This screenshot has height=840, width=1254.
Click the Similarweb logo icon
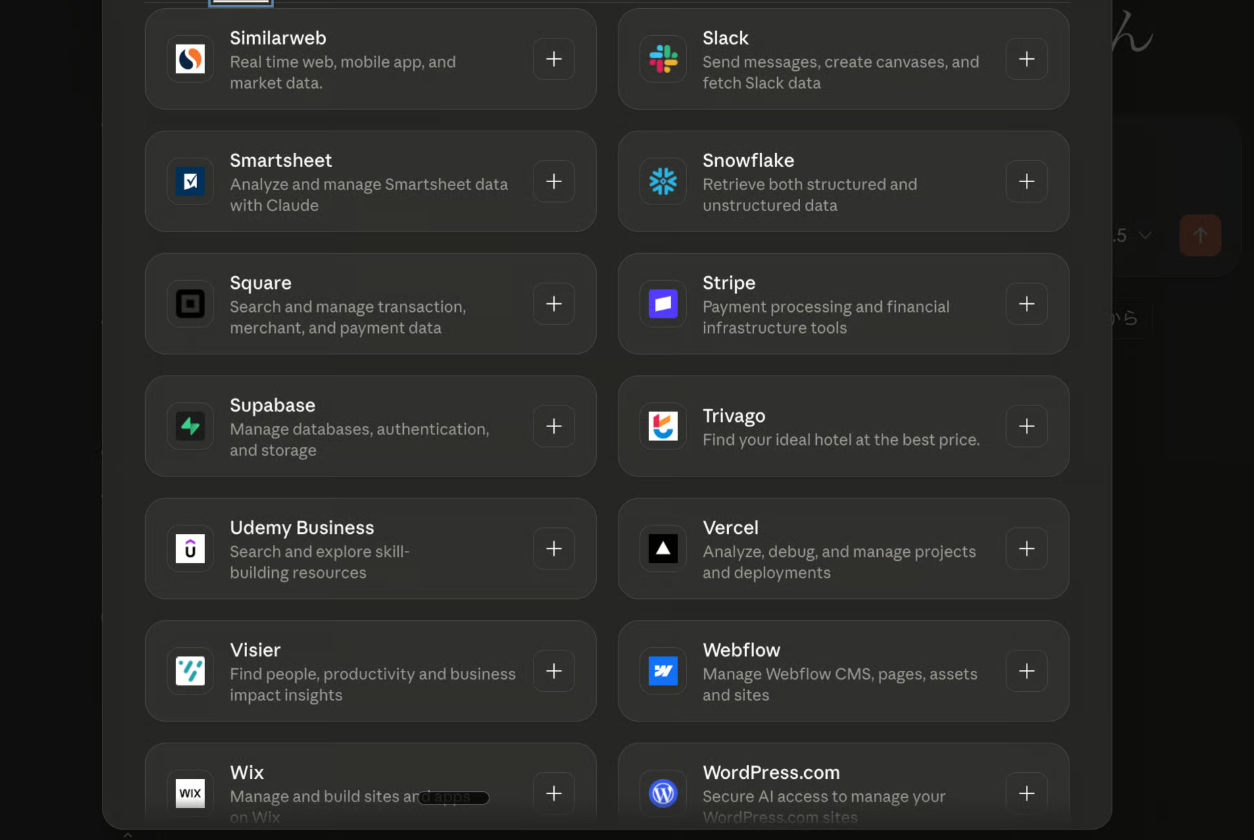[x=190, y=59]
